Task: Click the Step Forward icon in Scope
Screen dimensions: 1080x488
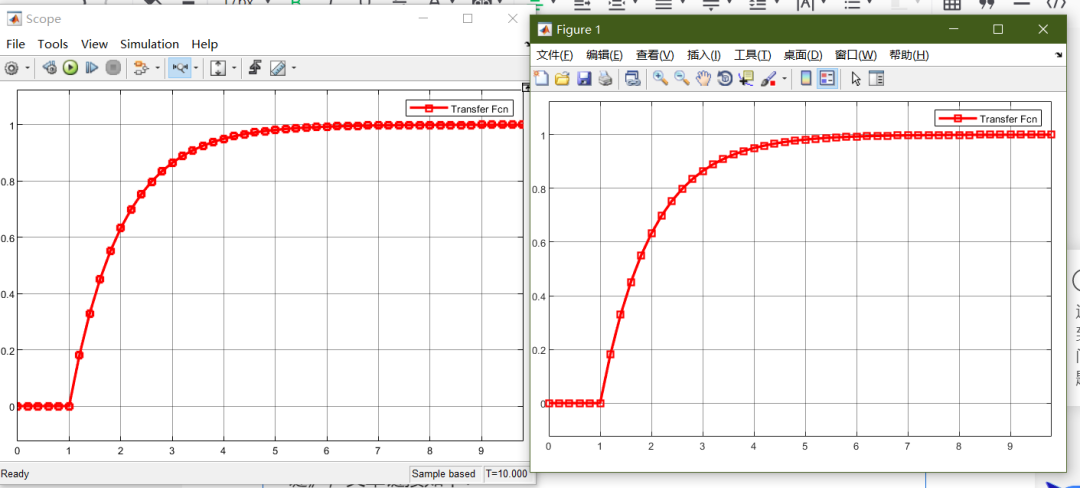Action: pos(92,67)
